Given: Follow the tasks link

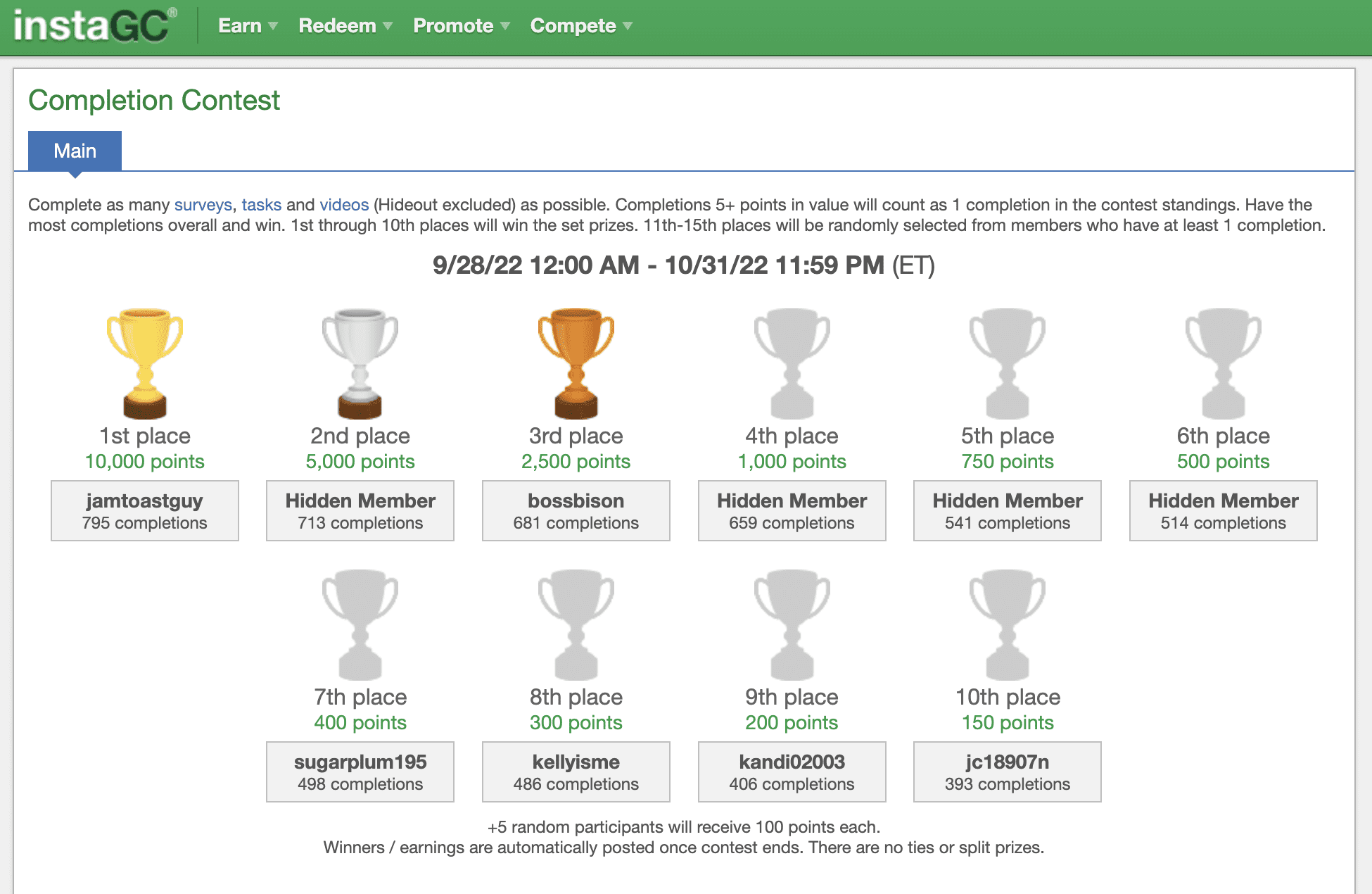Looking at the screenshot, I should [x=261, y=205].
